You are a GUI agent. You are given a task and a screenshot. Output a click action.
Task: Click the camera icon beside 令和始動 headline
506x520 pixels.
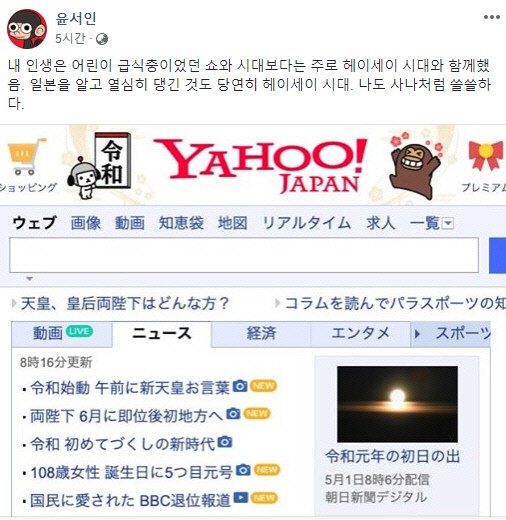click(240, 386)
